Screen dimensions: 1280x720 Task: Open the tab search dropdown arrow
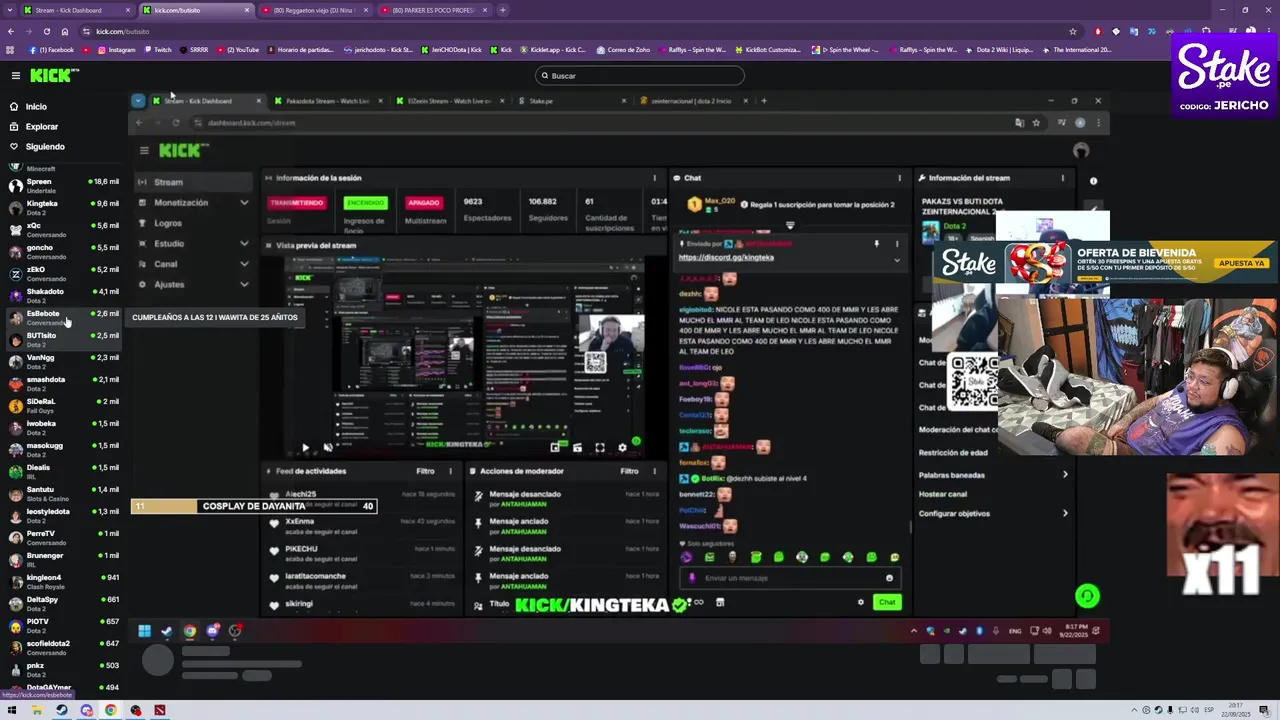[8, 10]
